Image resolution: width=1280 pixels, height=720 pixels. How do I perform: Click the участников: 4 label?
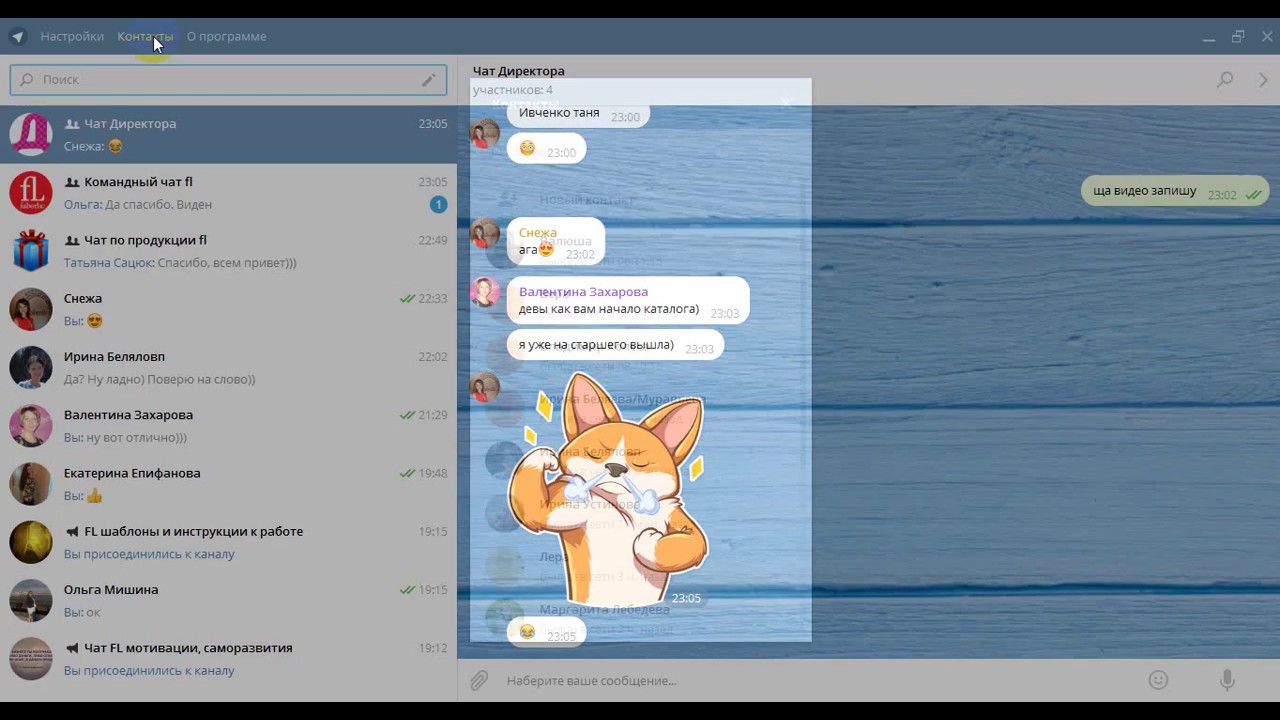pyautogui.click(x=512, y=90)
